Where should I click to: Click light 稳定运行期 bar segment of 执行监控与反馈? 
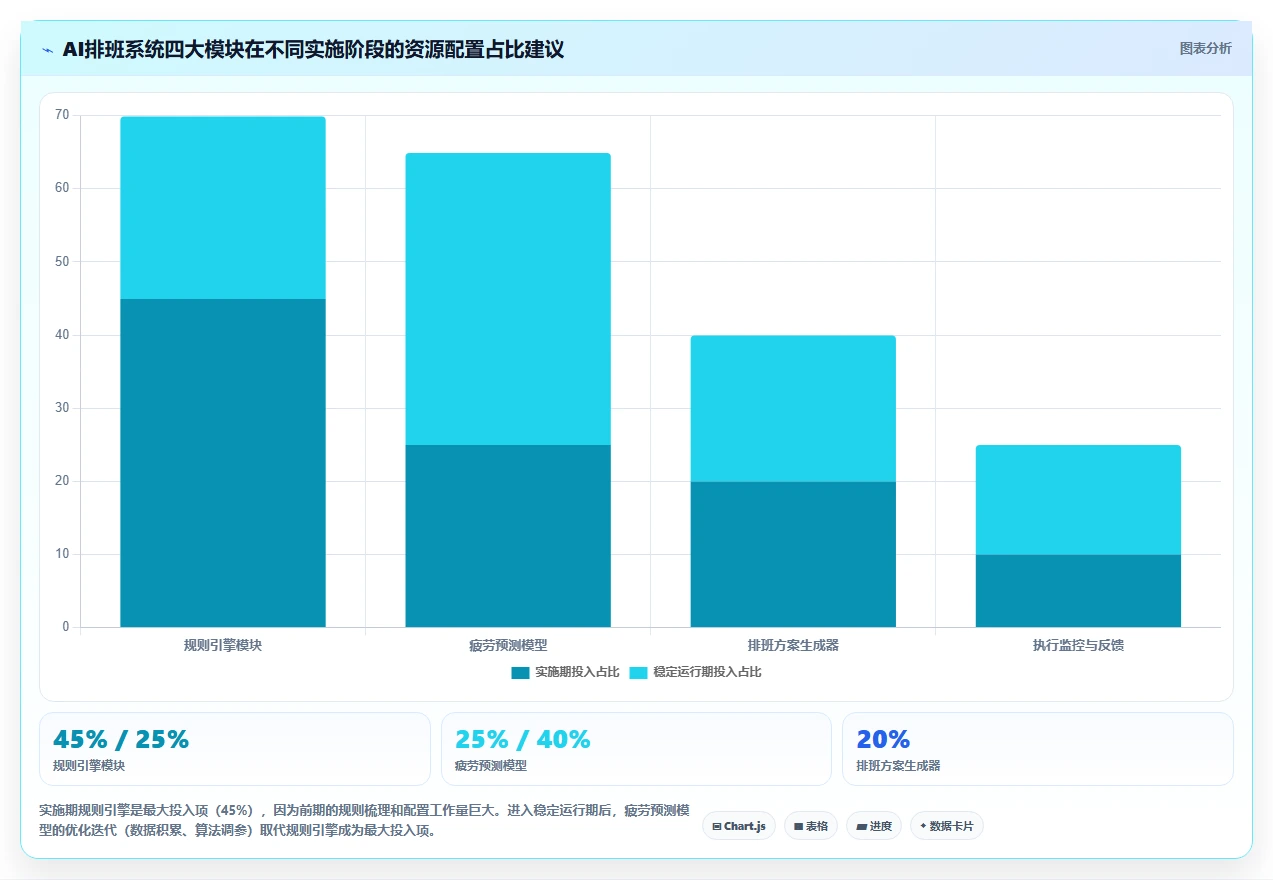1078,500
